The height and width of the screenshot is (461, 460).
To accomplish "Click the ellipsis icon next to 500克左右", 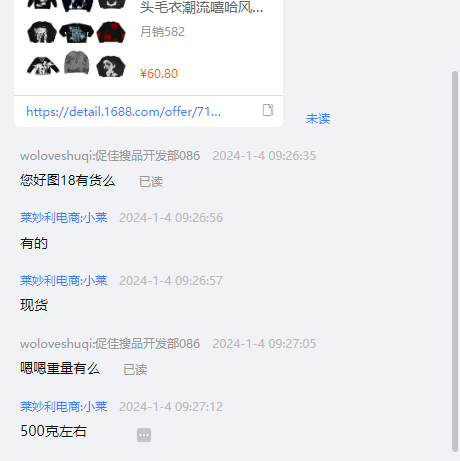I will [x=144, y=435].
